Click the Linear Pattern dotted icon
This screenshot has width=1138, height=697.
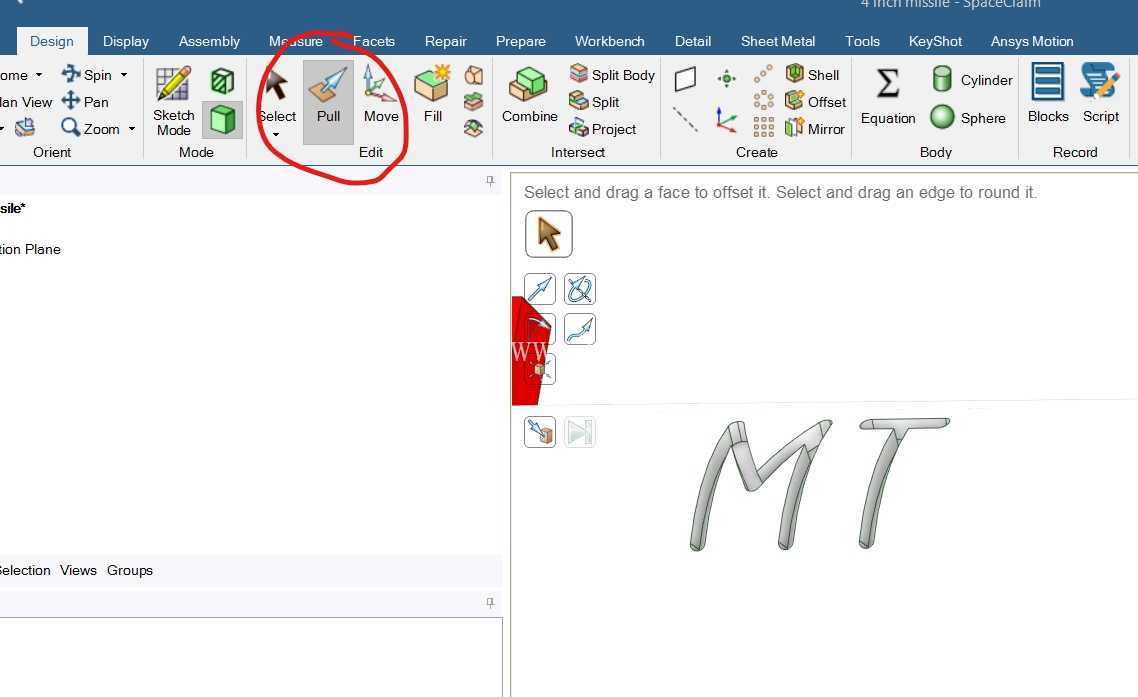click(763, 73)
